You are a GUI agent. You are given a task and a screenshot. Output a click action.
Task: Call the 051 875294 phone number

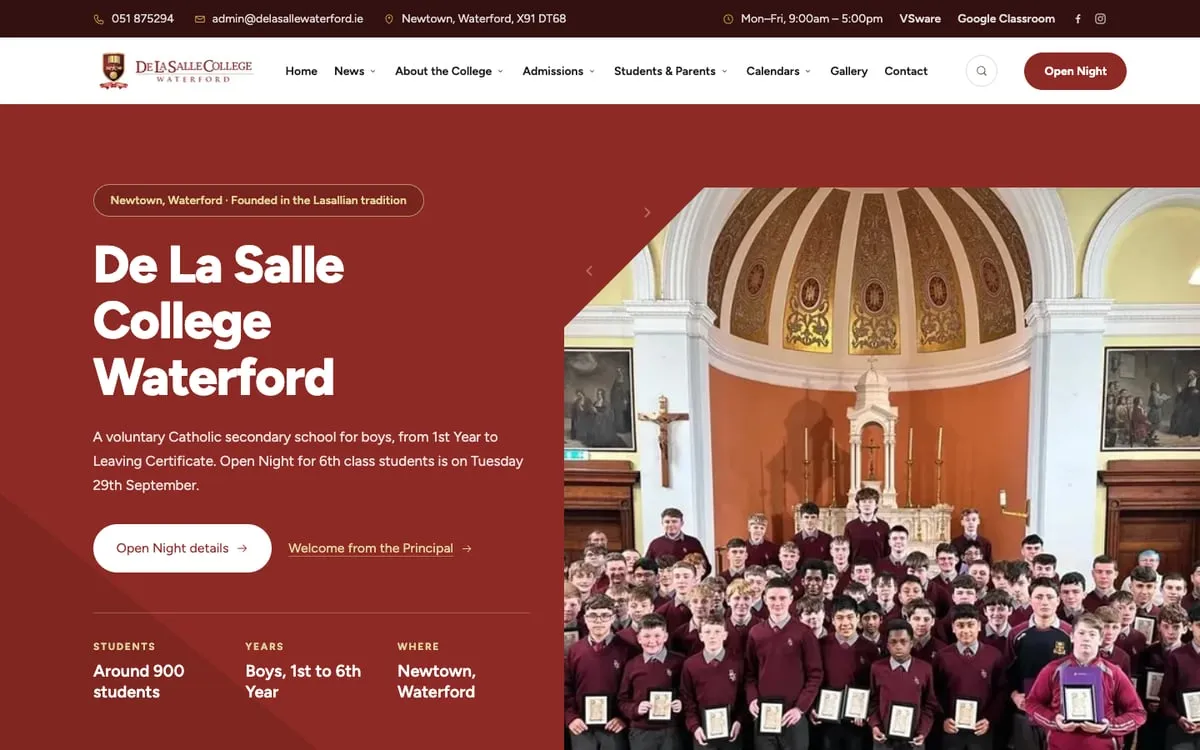coord(143,19)
